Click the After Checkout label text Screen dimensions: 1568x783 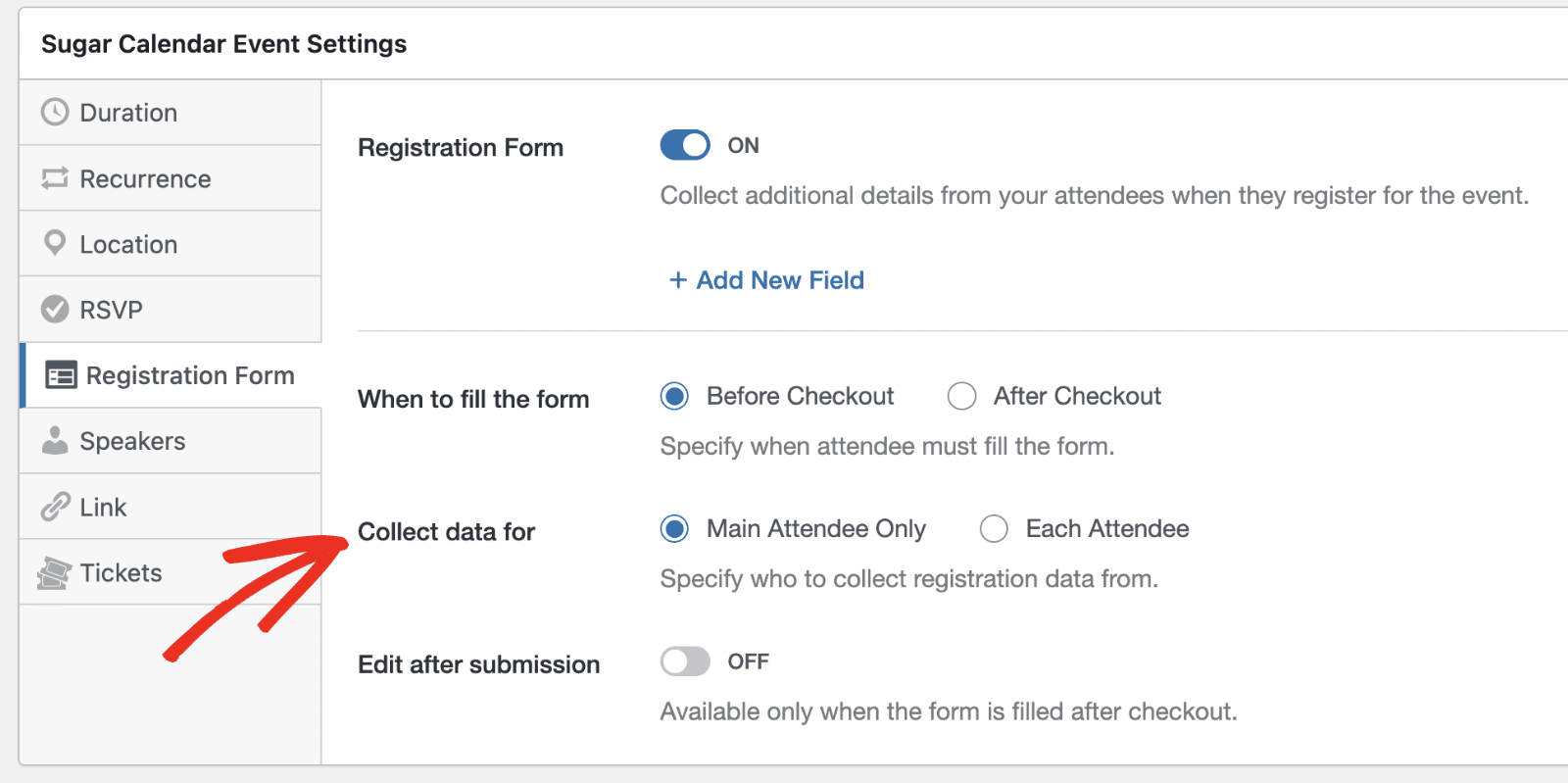coord(1077,396)
